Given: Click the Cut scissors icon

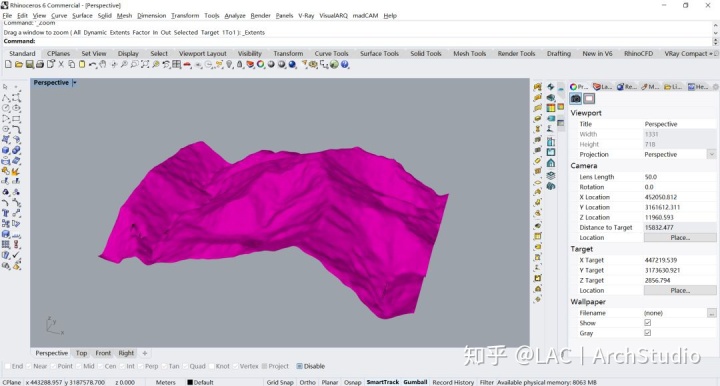Looking at the screenshot, I should coord(61,65).
